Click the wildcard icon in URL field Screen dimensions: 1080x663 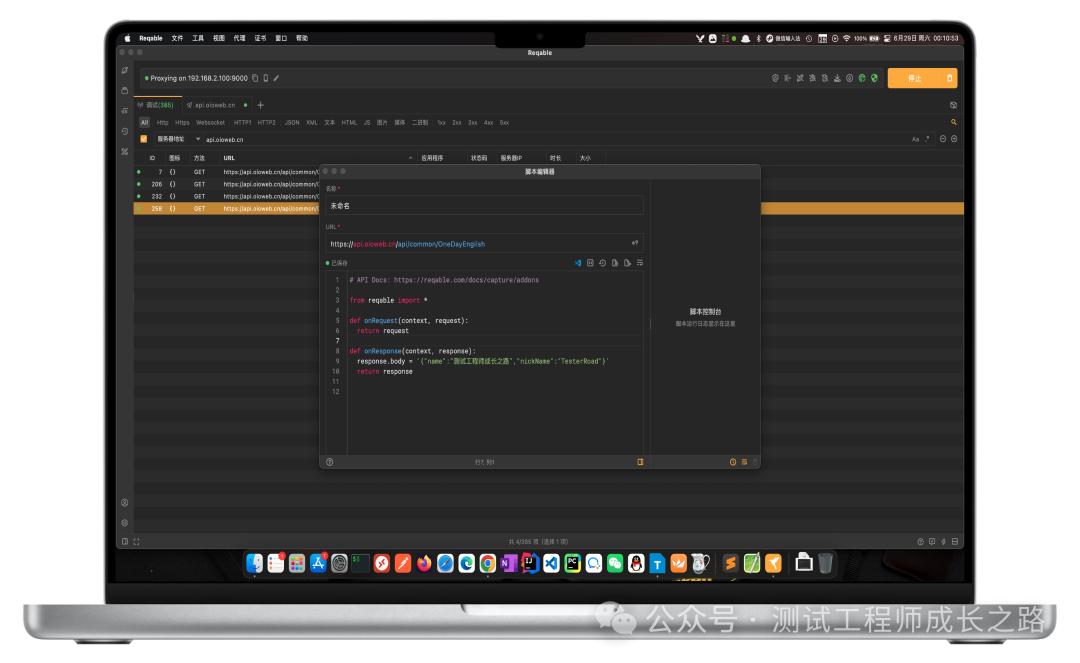point(634,243)
